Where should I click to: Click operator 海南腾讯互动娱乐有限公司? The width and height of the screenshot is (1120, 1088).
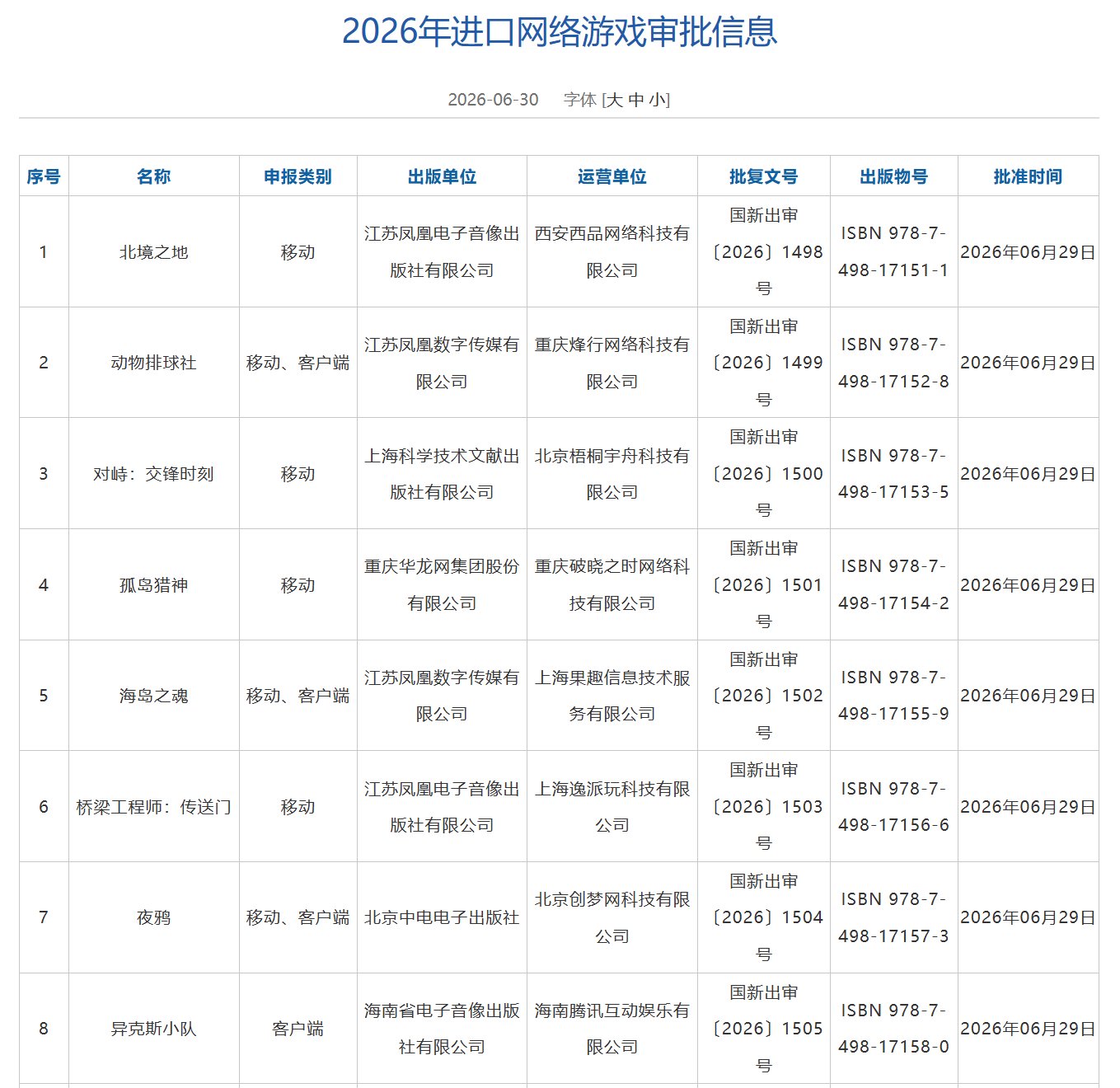click(x=612, y=1029)
